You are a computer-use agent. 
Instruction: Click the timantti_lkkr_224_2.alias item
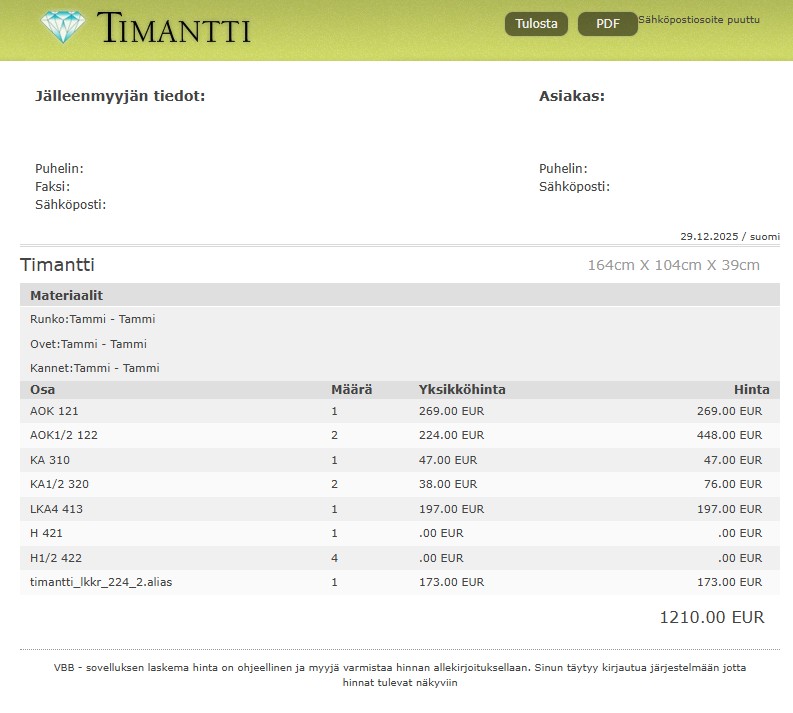tap(101, 582)
